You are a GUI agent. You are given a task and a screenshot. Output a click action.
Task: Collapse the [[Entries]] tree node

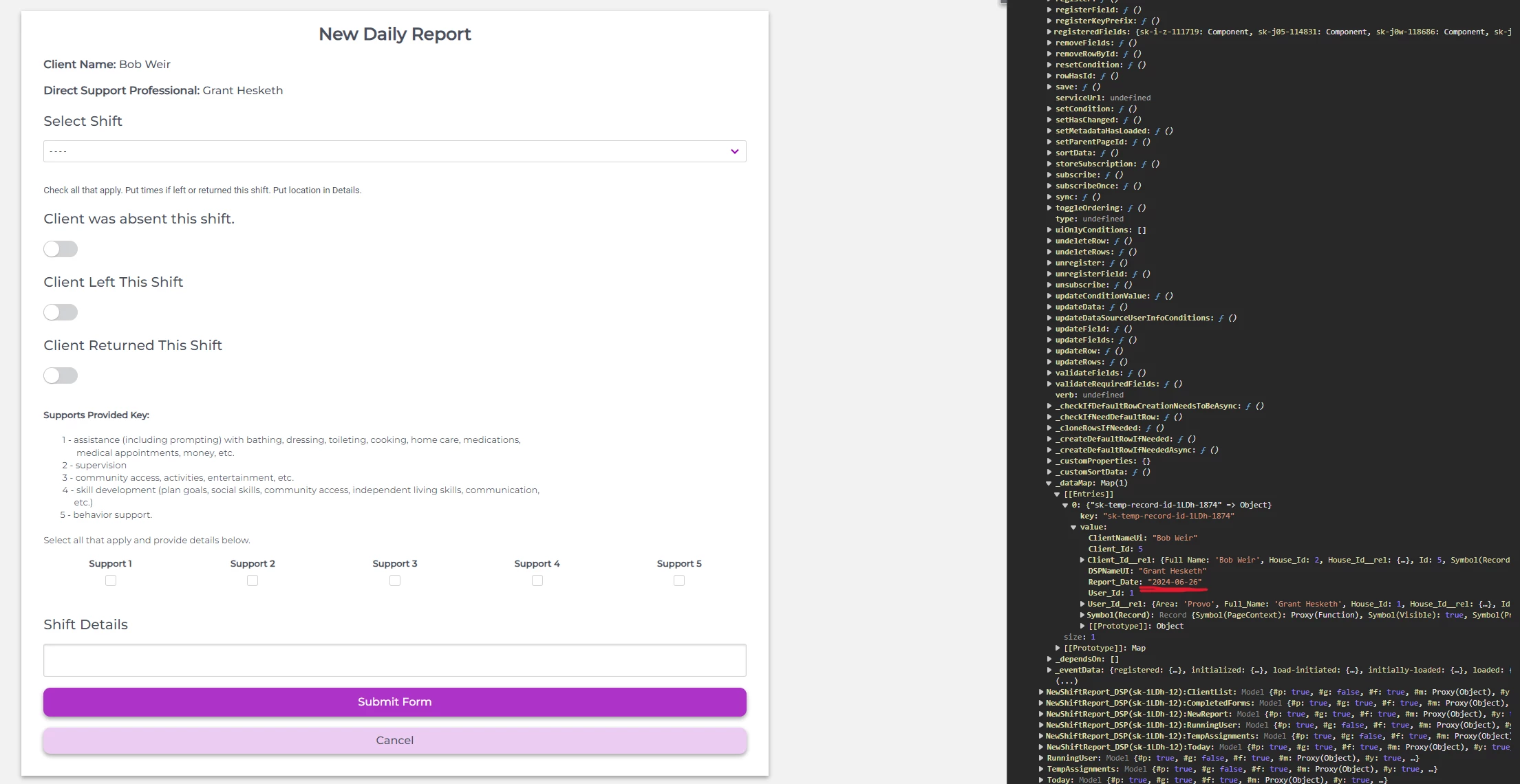point(1058,494)
